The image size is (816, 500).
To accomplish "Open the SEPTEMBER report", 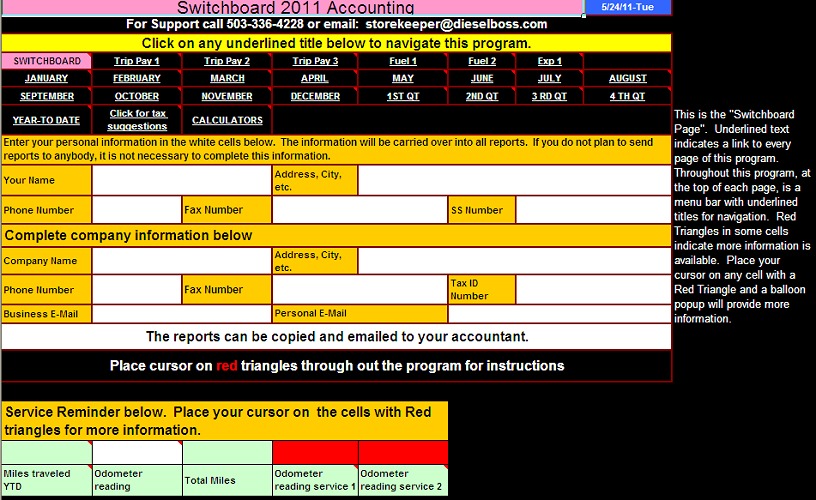I will click(47, 96).
